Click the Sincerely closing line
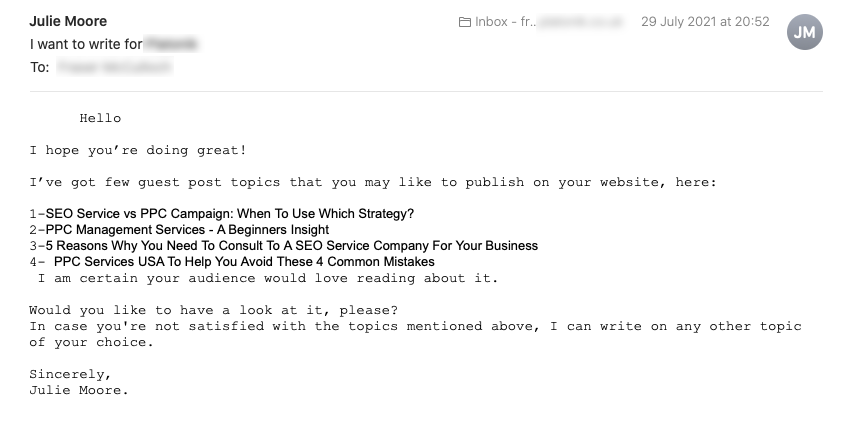The height and width of the screenshot is (427, 850). pyautogui.click(x=70, y=374)
